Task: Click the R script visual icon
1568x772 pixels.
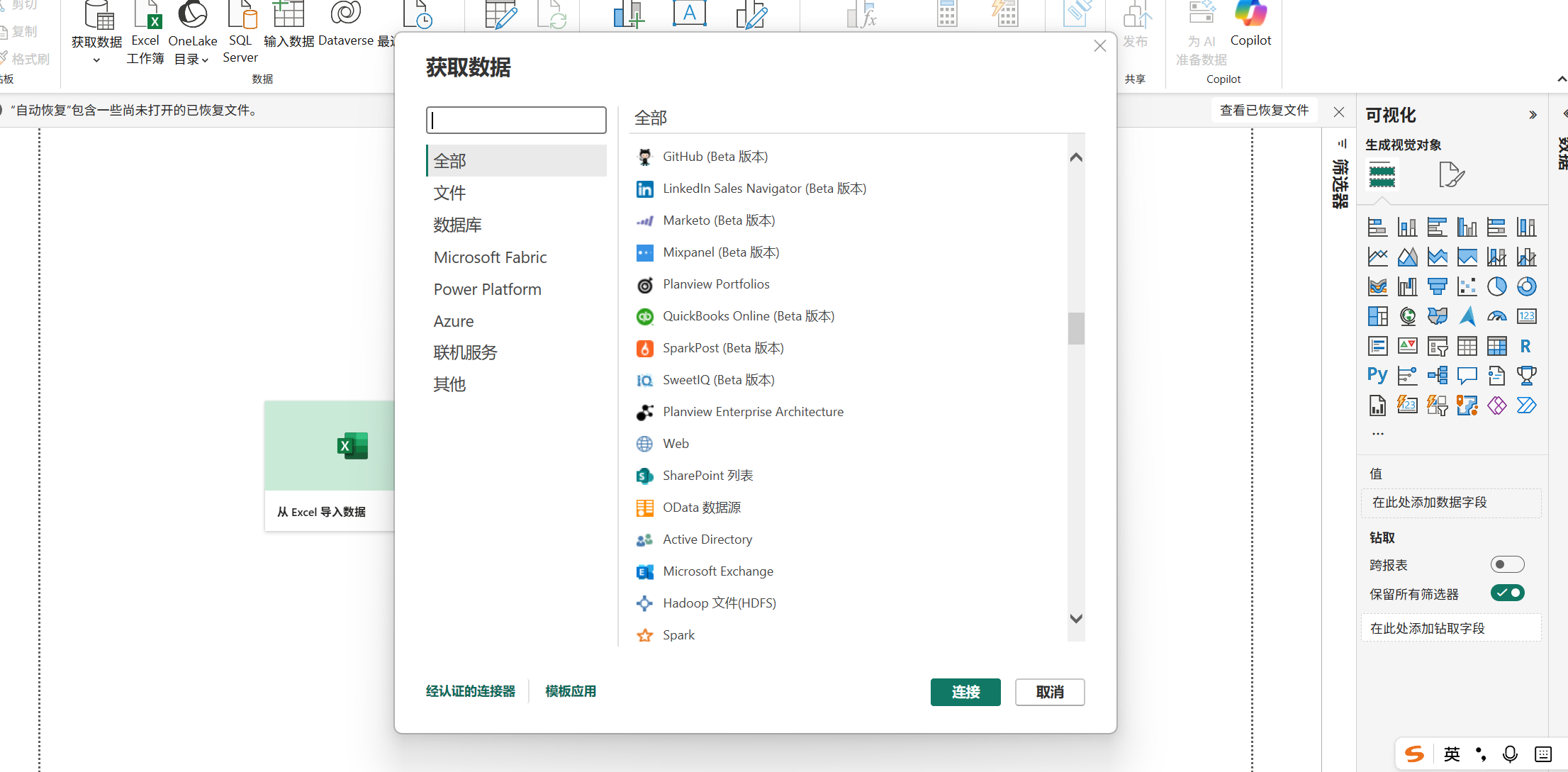Action: 1525,346
